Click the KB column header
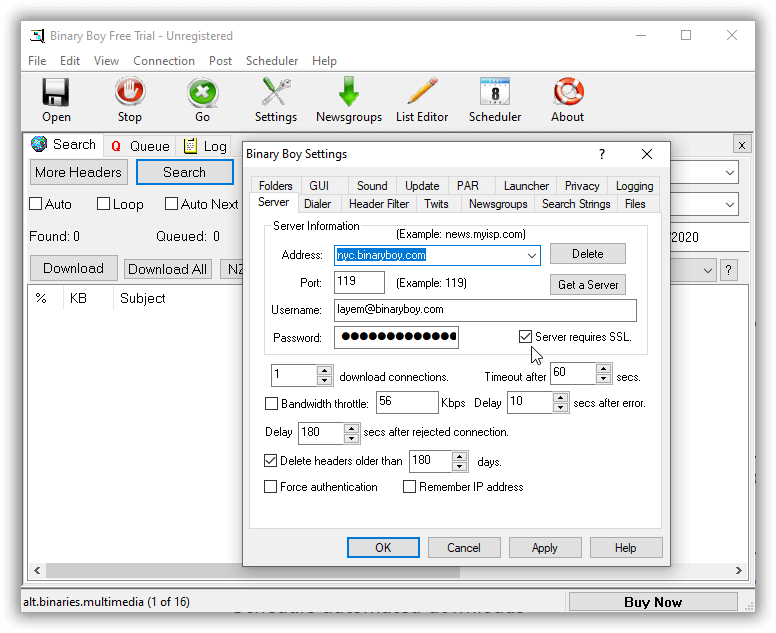This screenshot has width=776, height=633. [78, 298]
